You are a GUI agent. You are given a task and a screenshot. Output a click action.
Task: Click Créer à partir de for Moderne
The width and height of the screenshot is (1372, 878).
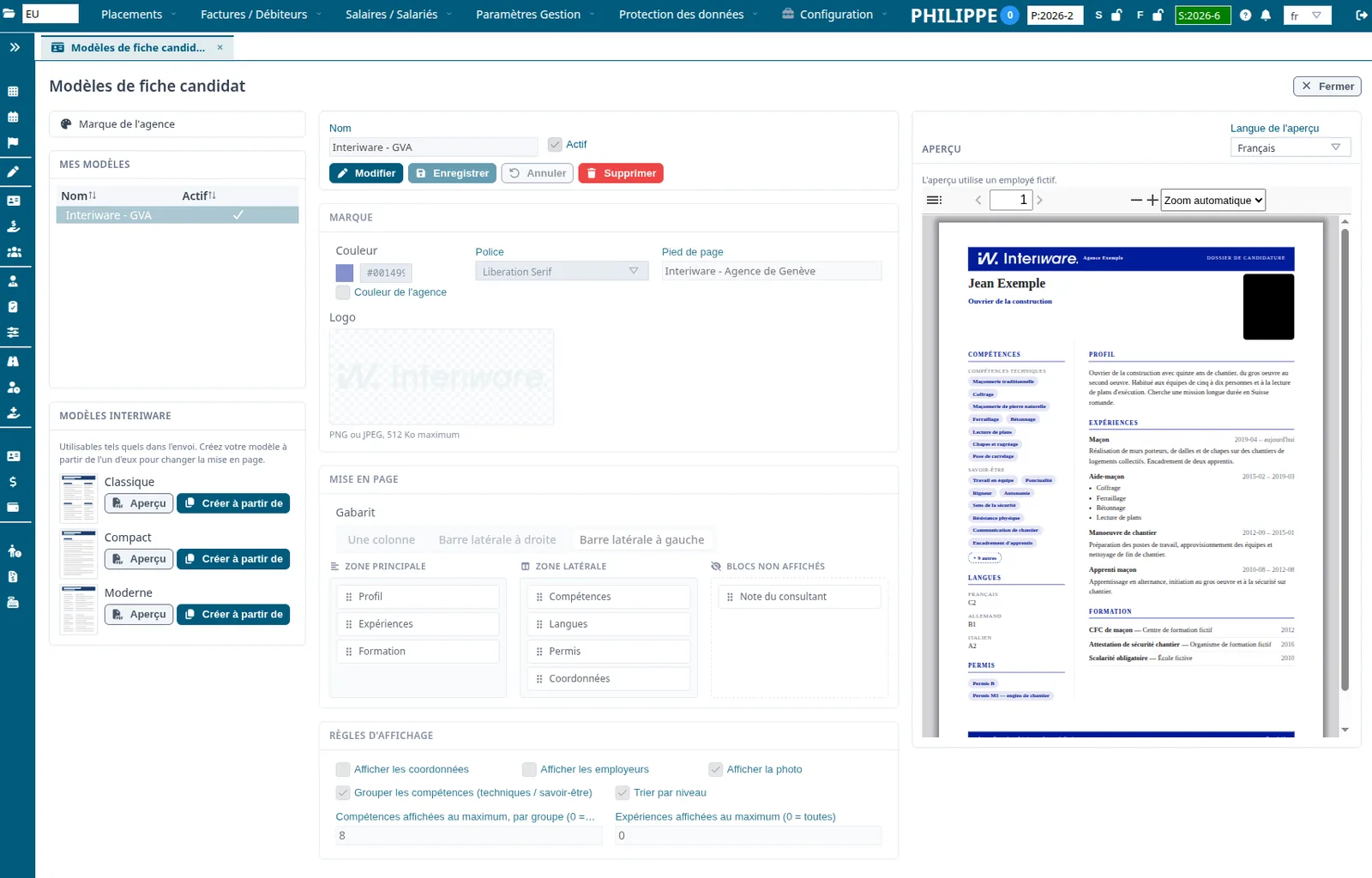click(233, 614)
